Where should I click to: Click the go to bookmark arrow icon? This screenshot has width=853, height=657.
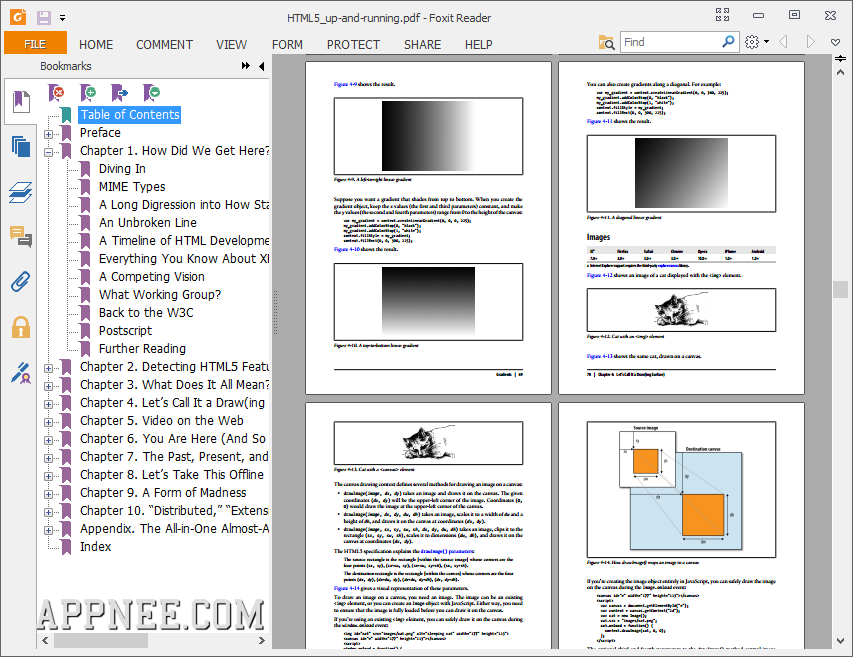(119, 93)
